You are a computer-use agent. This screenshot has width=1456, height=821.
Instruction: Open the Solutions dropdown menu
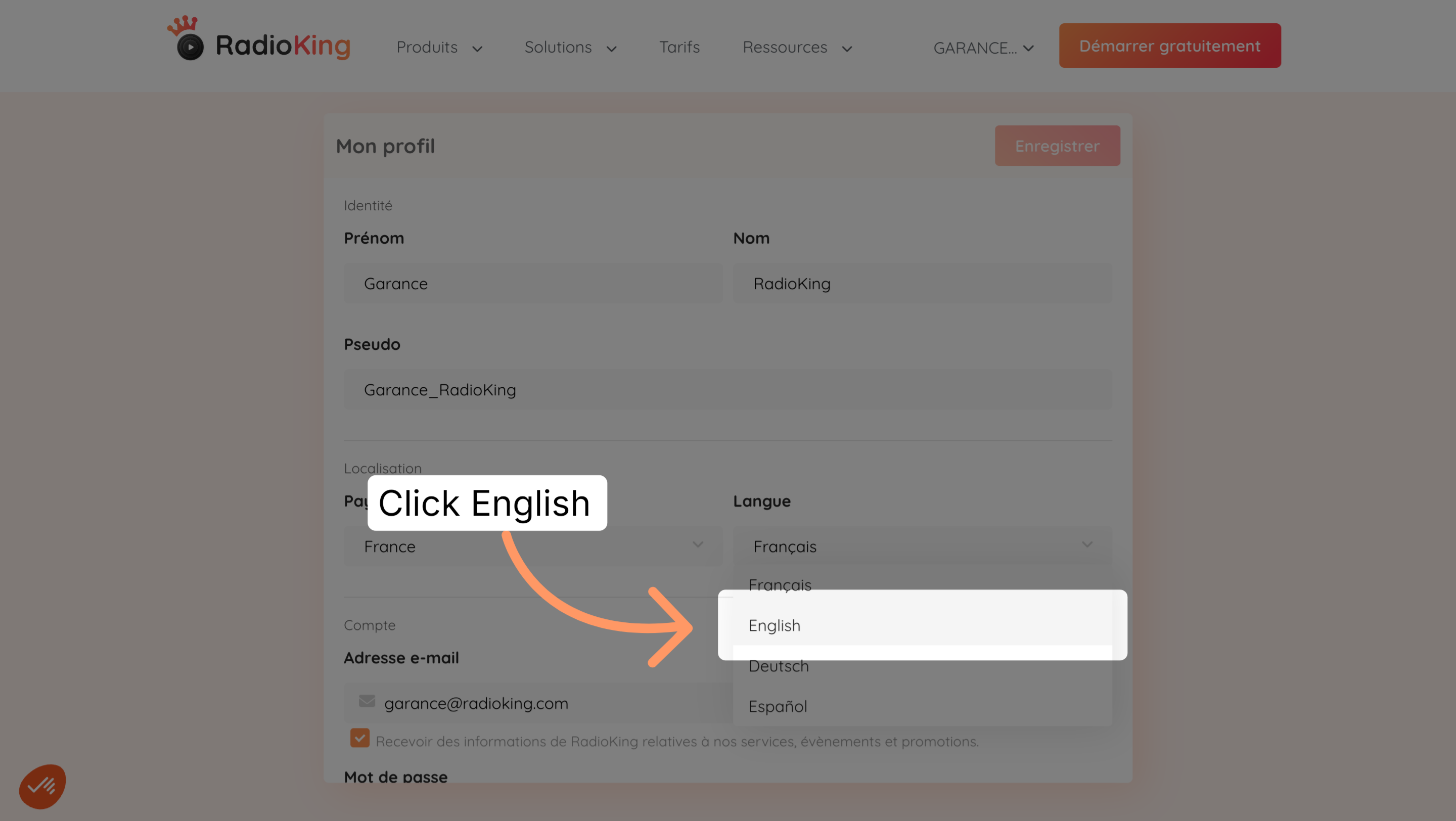(x=570, y=48)
